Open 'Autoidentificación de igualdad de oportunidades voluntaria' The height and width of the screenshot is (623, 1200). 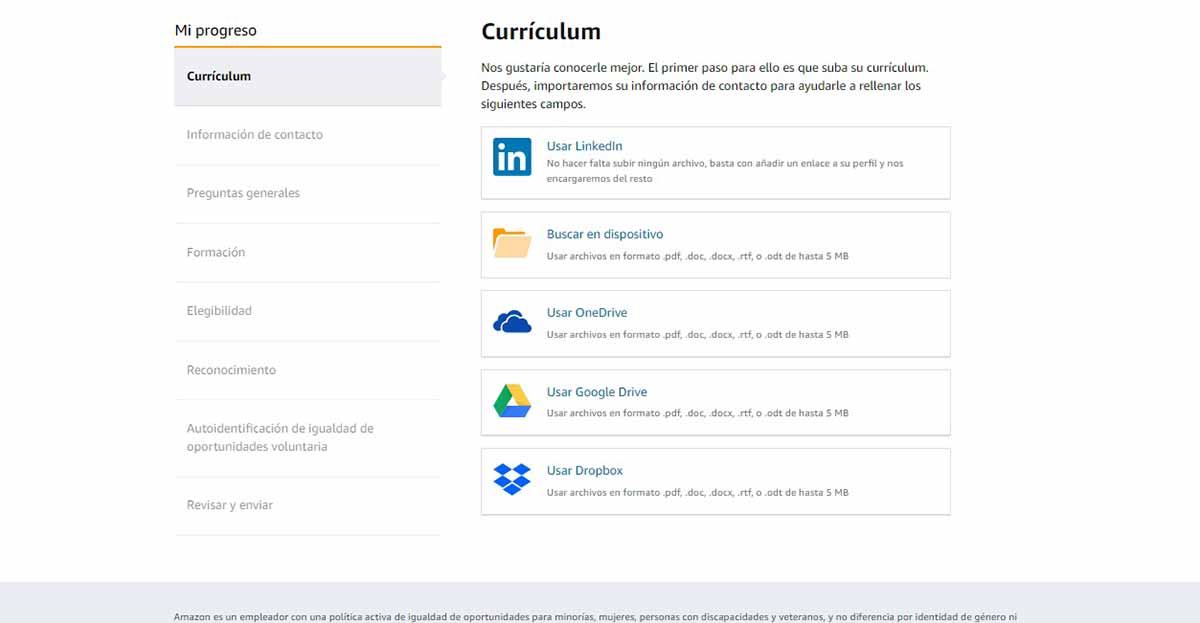point(279,437)
